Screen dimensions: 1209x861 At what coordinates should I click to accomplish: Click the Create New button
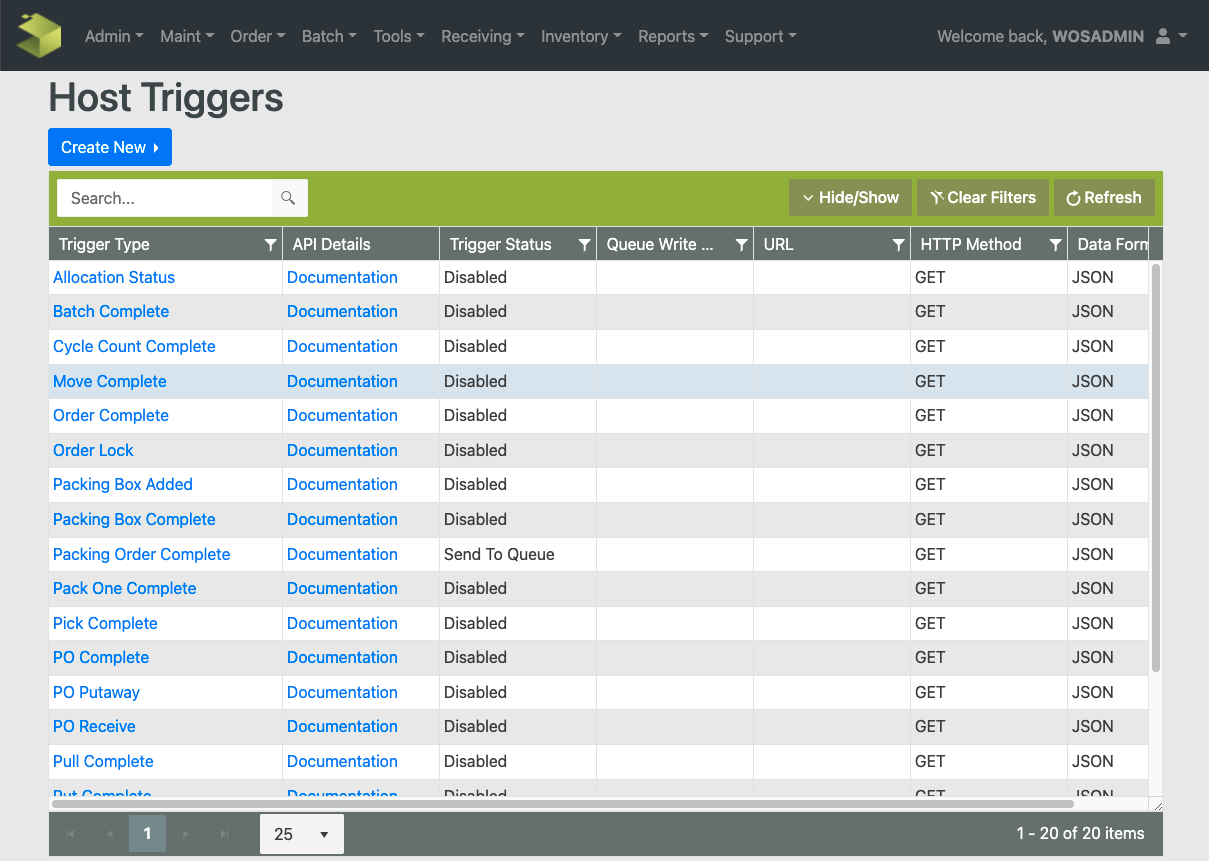pos(110,147)
